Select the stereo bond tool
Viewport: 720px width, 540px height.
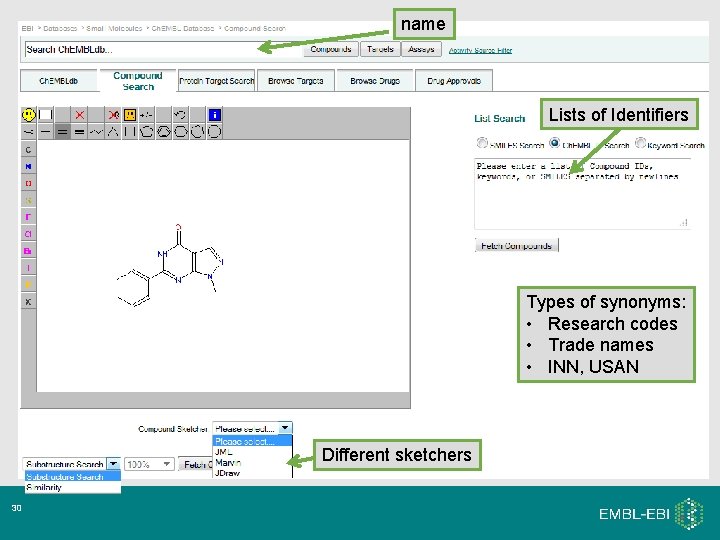28,132
